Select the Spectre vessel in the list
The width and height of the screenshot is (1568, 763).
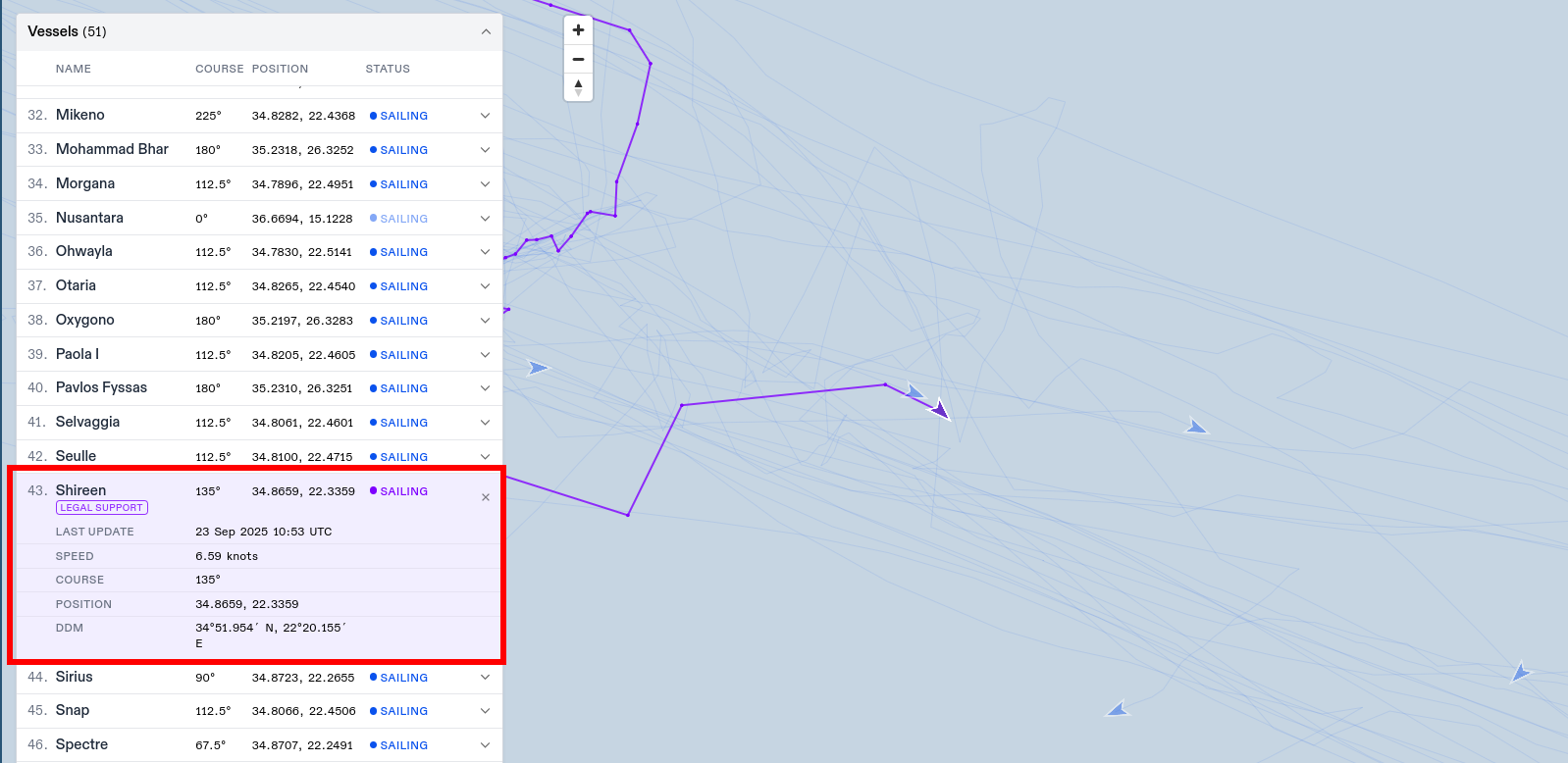pos(81,744)
